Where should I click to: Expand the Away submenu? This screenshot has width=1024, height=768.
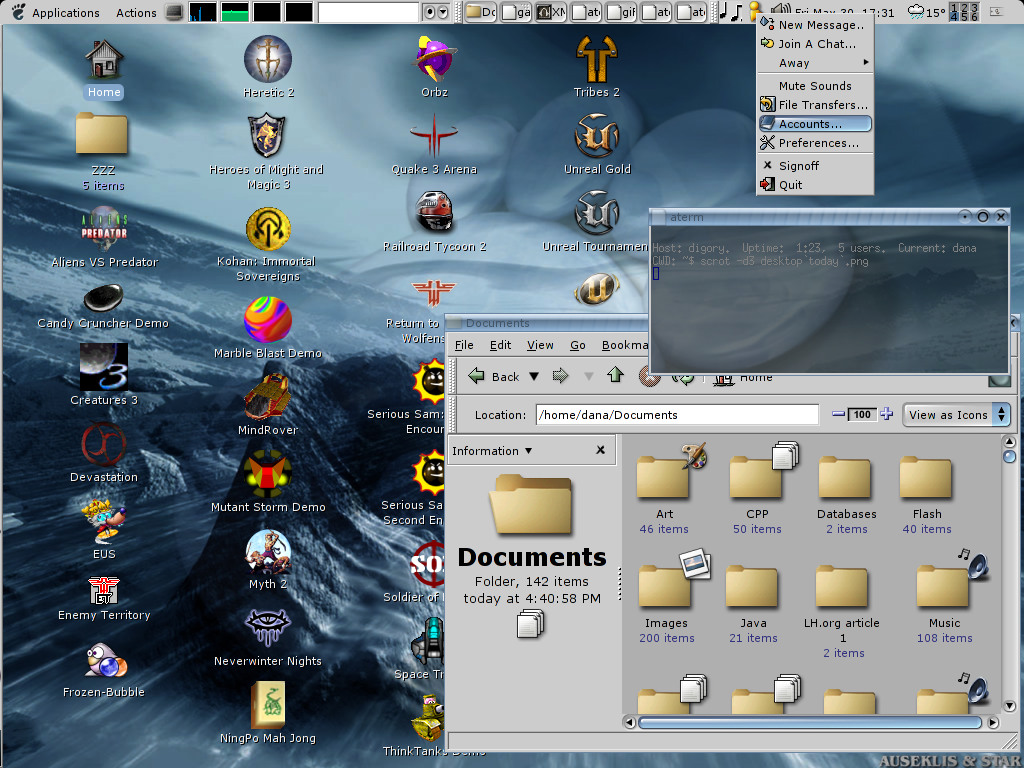(815, 63)
